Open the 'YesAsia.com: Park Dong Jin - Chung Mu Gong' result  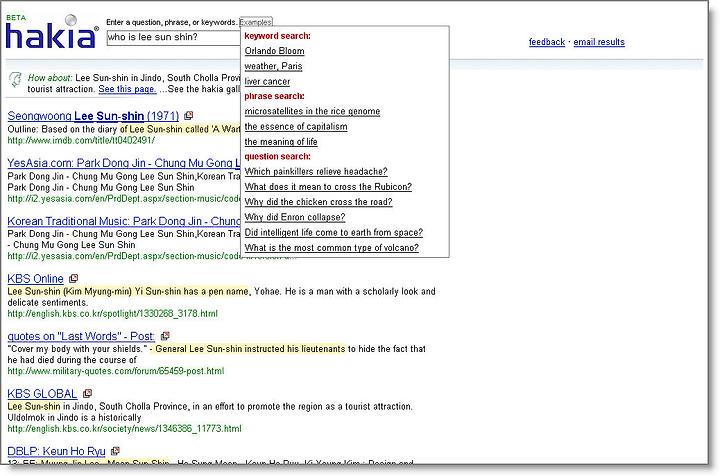pyautogui.click(x=124, y=163)
